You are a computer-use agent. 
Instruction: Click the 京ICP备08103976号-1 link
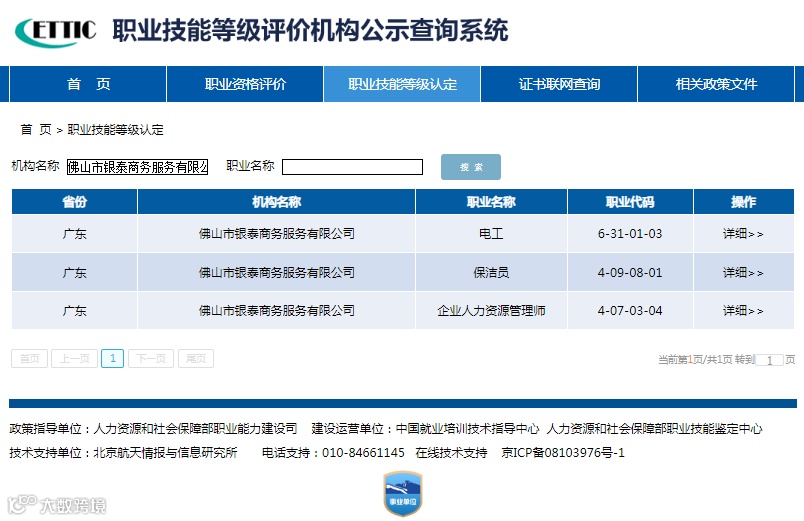tap(563, 453)
